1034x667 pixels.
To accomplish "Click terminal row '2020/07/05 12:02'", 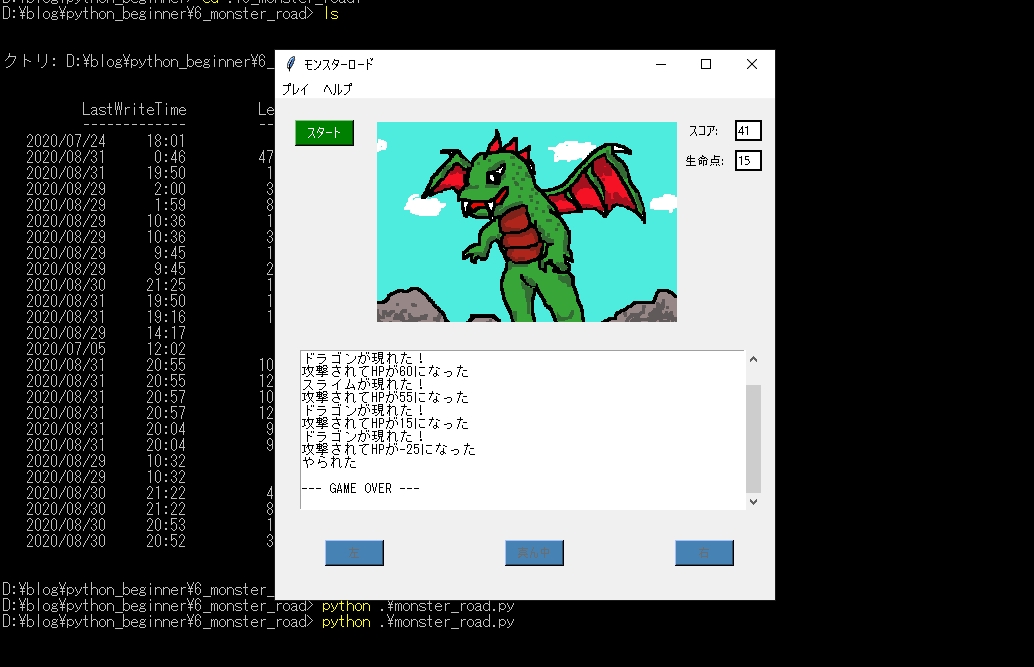I will [x=106, y=348].
